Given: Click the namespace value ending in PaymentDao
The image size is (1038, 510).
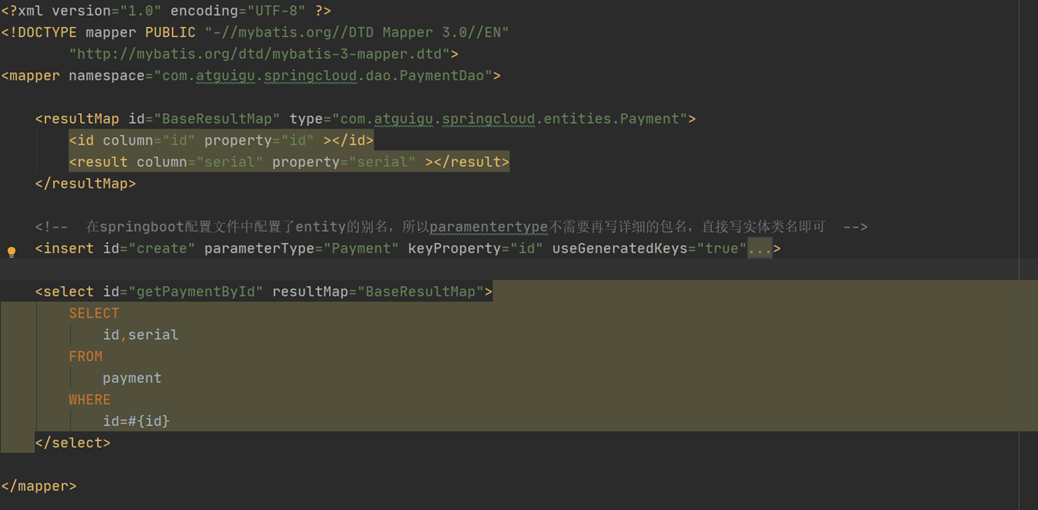Looking at the screenshot, I should [323, 76].
